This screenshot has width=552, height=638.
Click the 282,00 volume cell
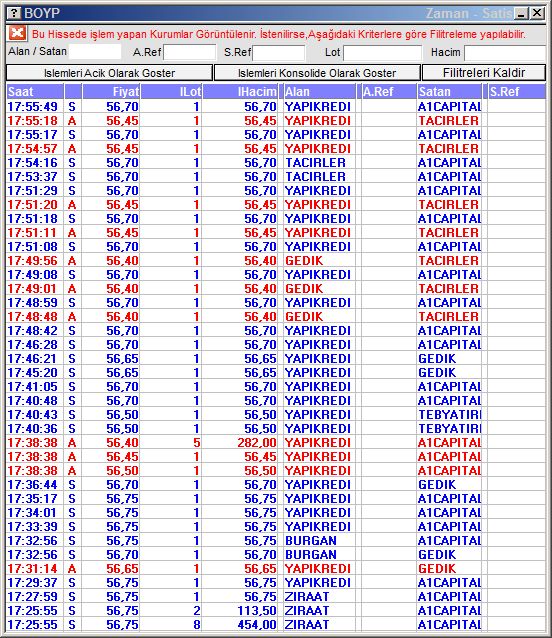pyautogui.click(x=257, y=443)
